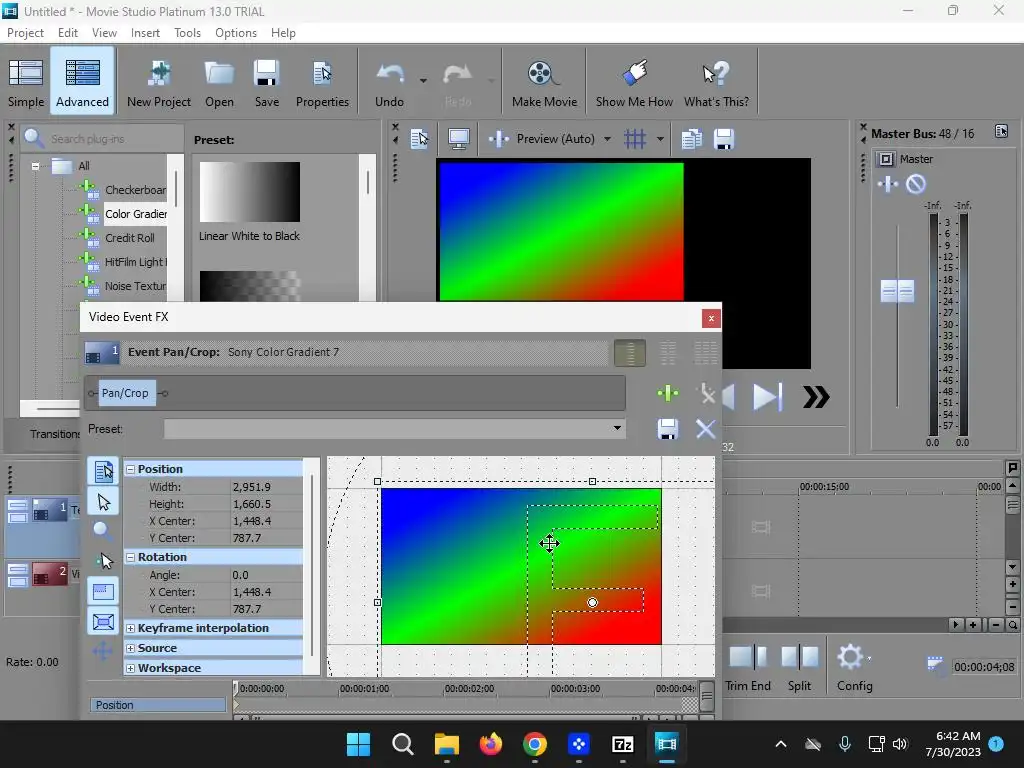Toggle the preview overlay grid icon
The width and height of the screenshot is (1024, 768).
tap(635, 138)
